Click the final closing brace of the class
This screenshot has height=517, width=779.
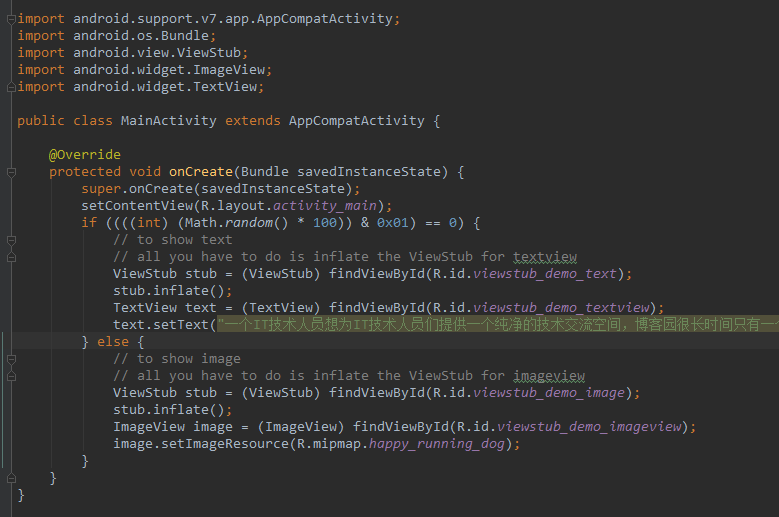21,495
